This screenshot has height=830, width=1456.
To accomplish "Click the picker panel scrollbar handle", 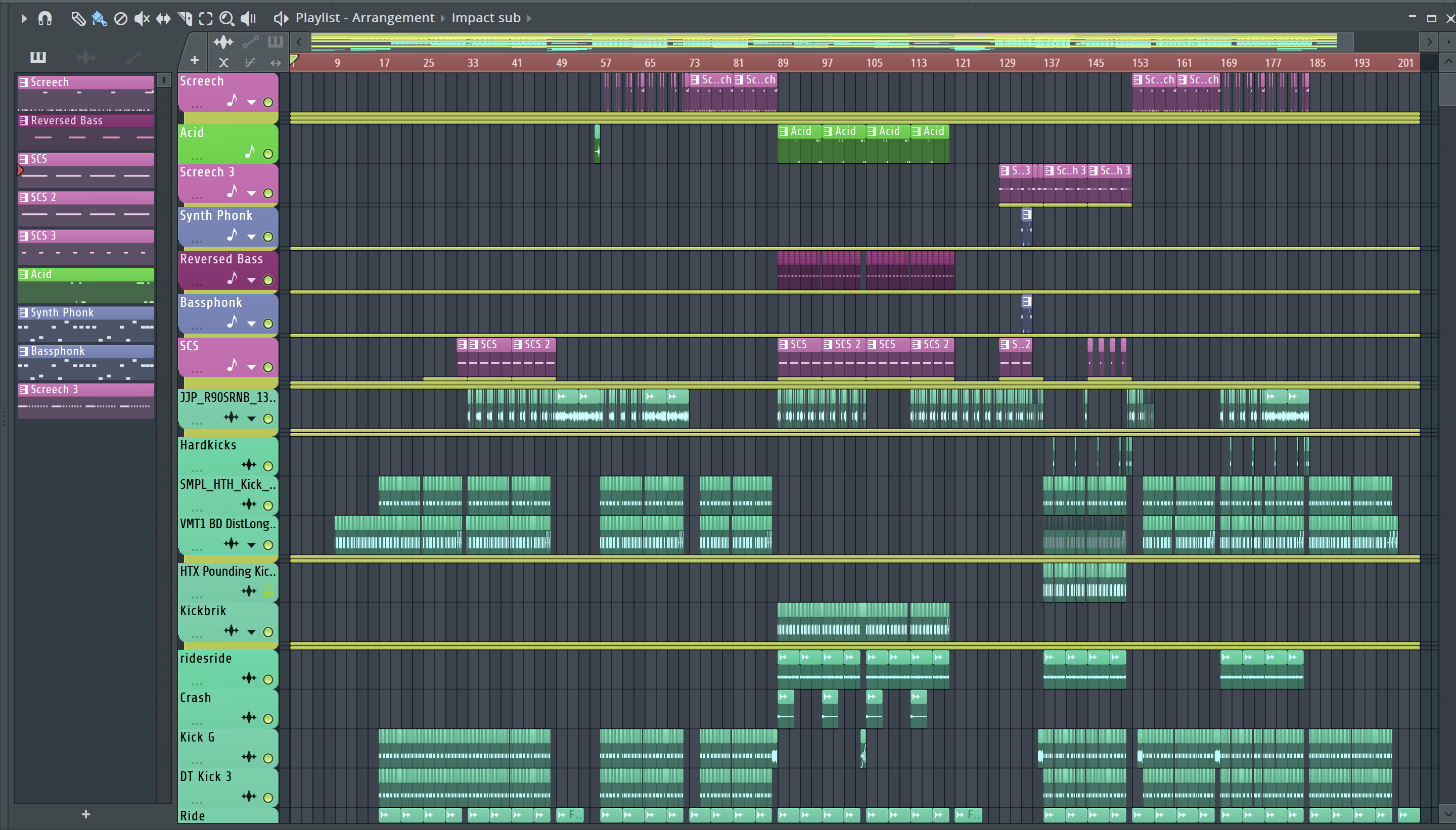I will [x=164, y=80].
